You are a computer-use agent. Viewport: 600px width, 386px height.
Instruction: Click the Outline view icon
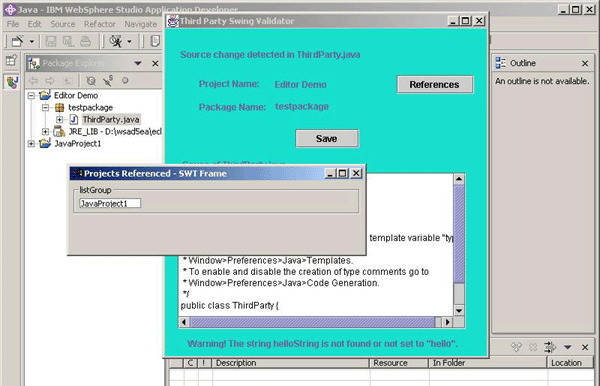pyautogui.click(x=500, y=63)
